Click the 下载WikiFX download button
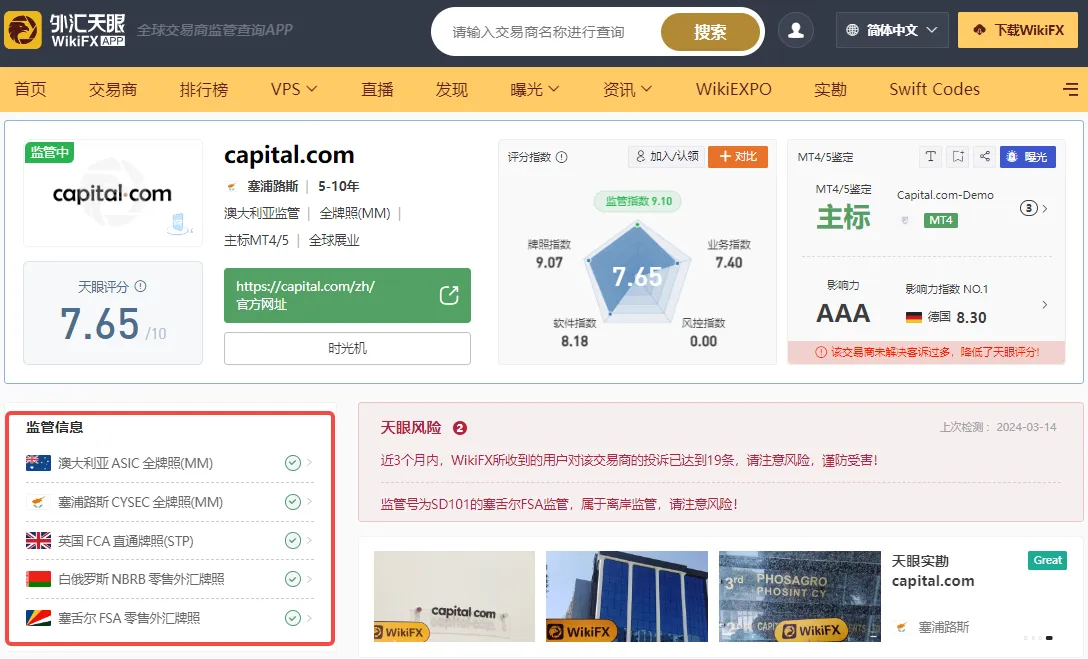 click(1018, 31)
